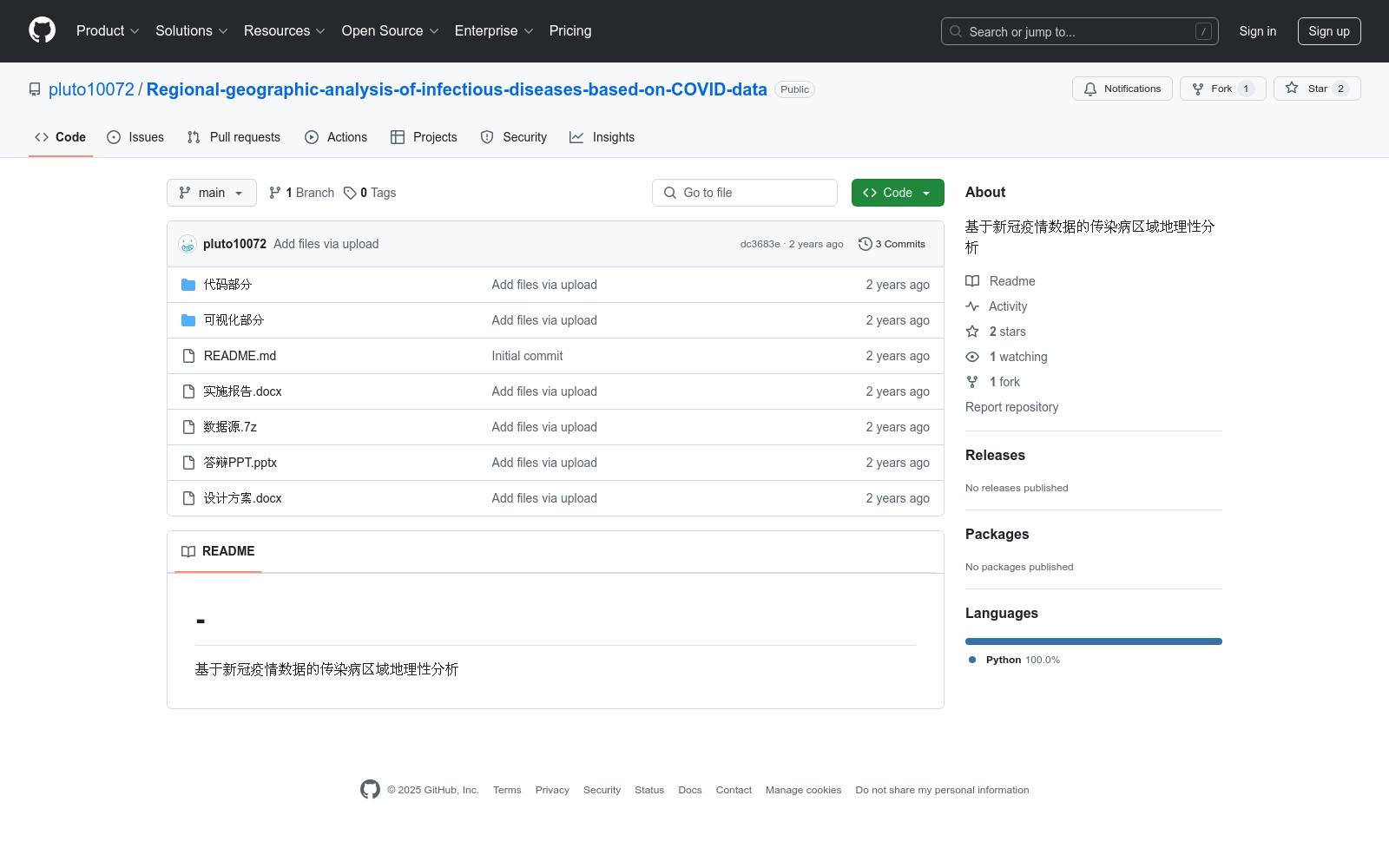Click the Python language bar

point(1094,641)
